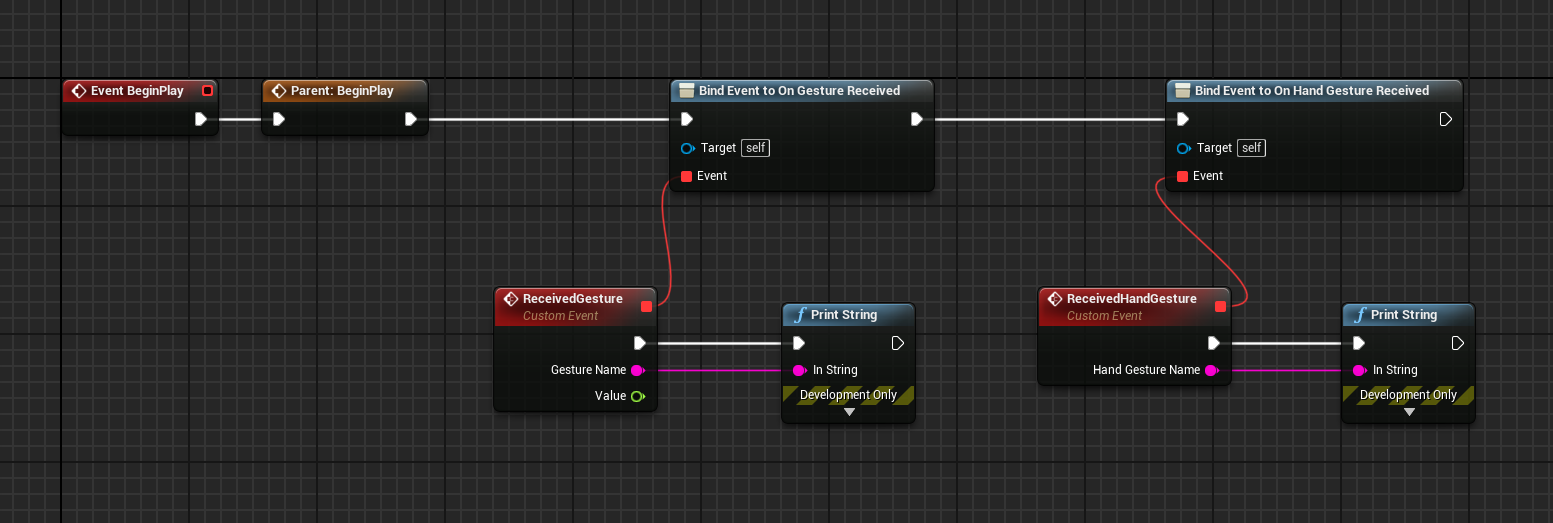Screen dimensions: 1553x523
Task: Click Parent: BeginPlay execution output pin
Action: pyautogui.click(x=411, y=119)
